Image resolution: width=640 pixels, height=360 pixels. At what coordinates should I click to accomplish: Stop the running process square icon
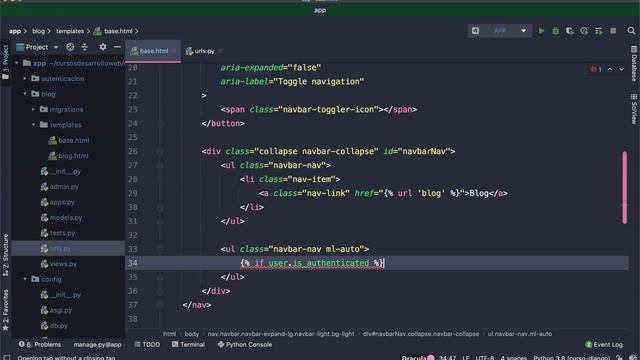(613, 31)
